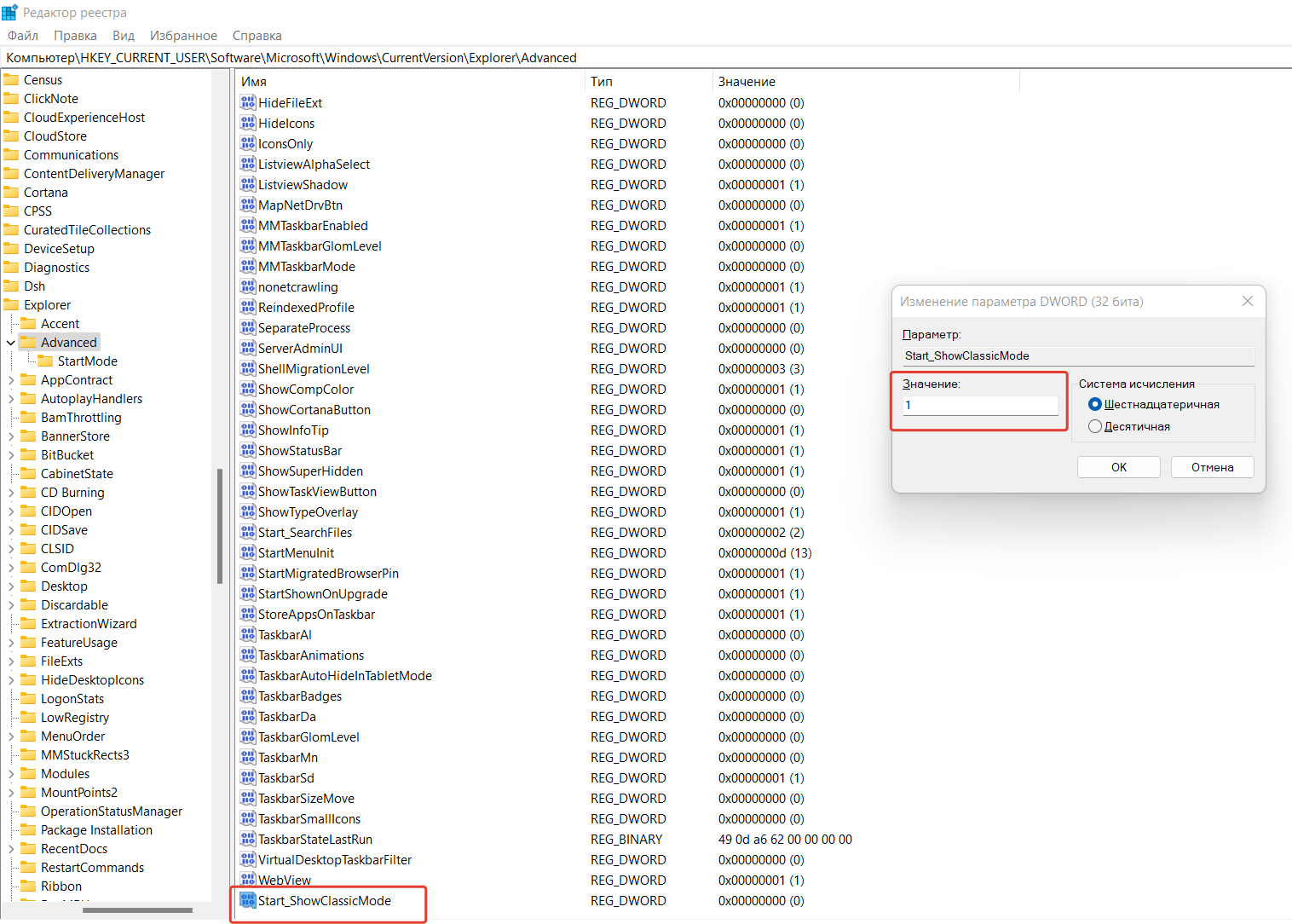
Task: Click the icon next to ShowTaskViewButton
Action: pyautogui.click(x=248, y=491)
